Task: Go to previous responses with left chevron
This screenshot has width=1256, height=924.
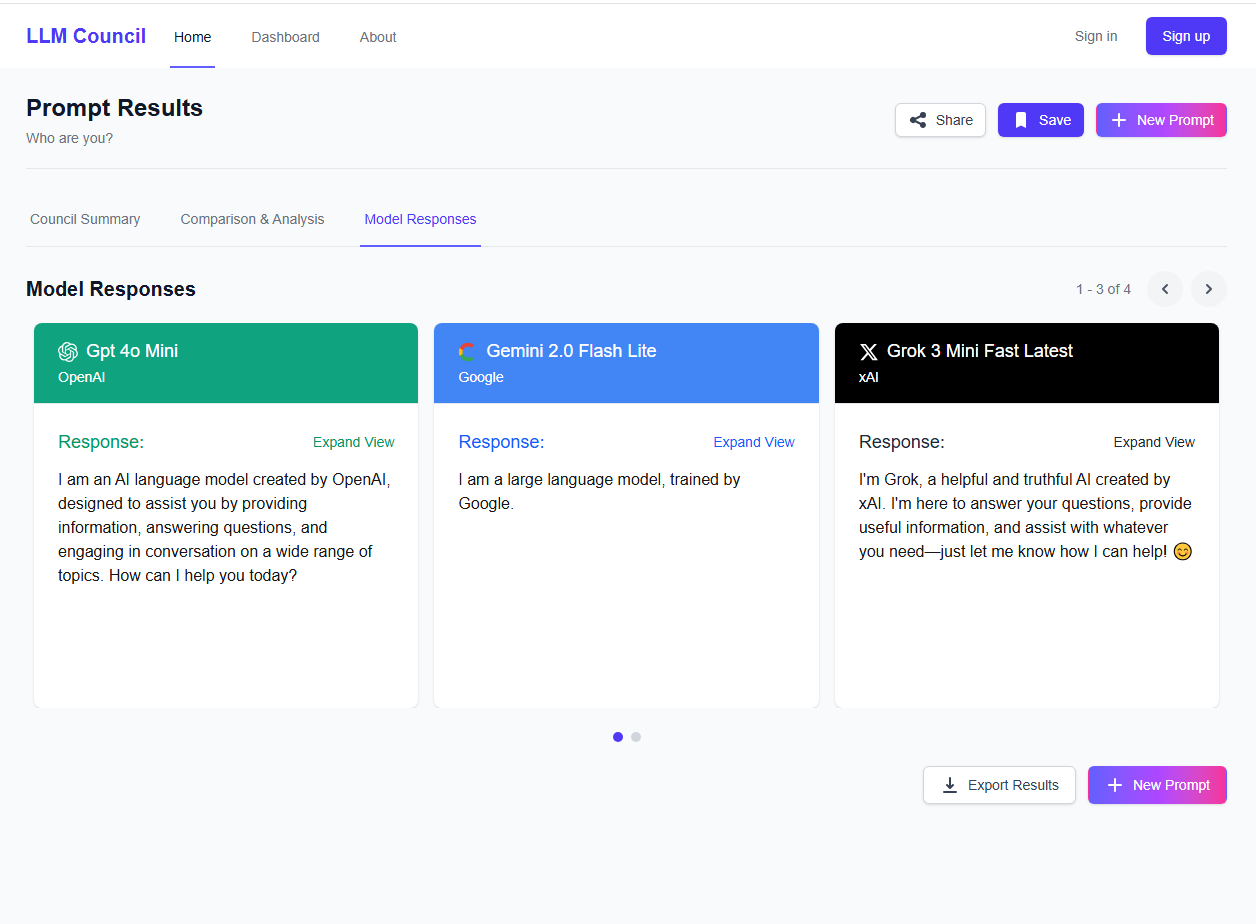Action: (x=1165, y=289)
